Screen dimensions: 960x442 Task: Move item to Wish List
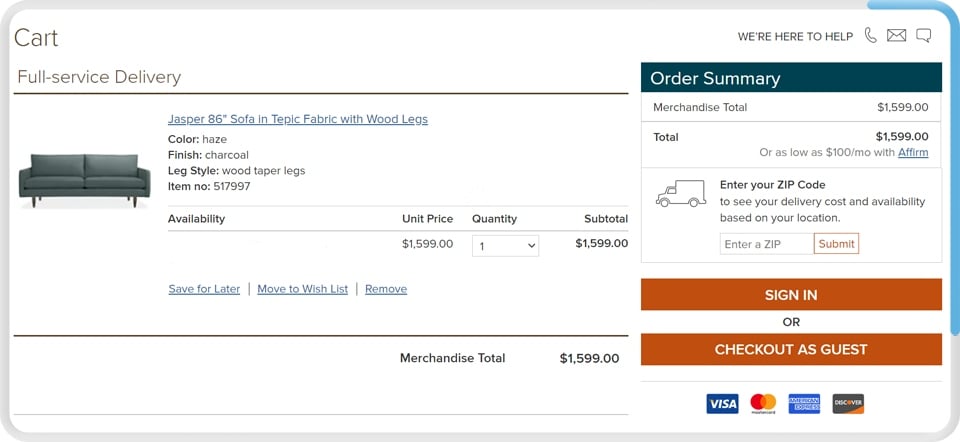tap(302, 289)
